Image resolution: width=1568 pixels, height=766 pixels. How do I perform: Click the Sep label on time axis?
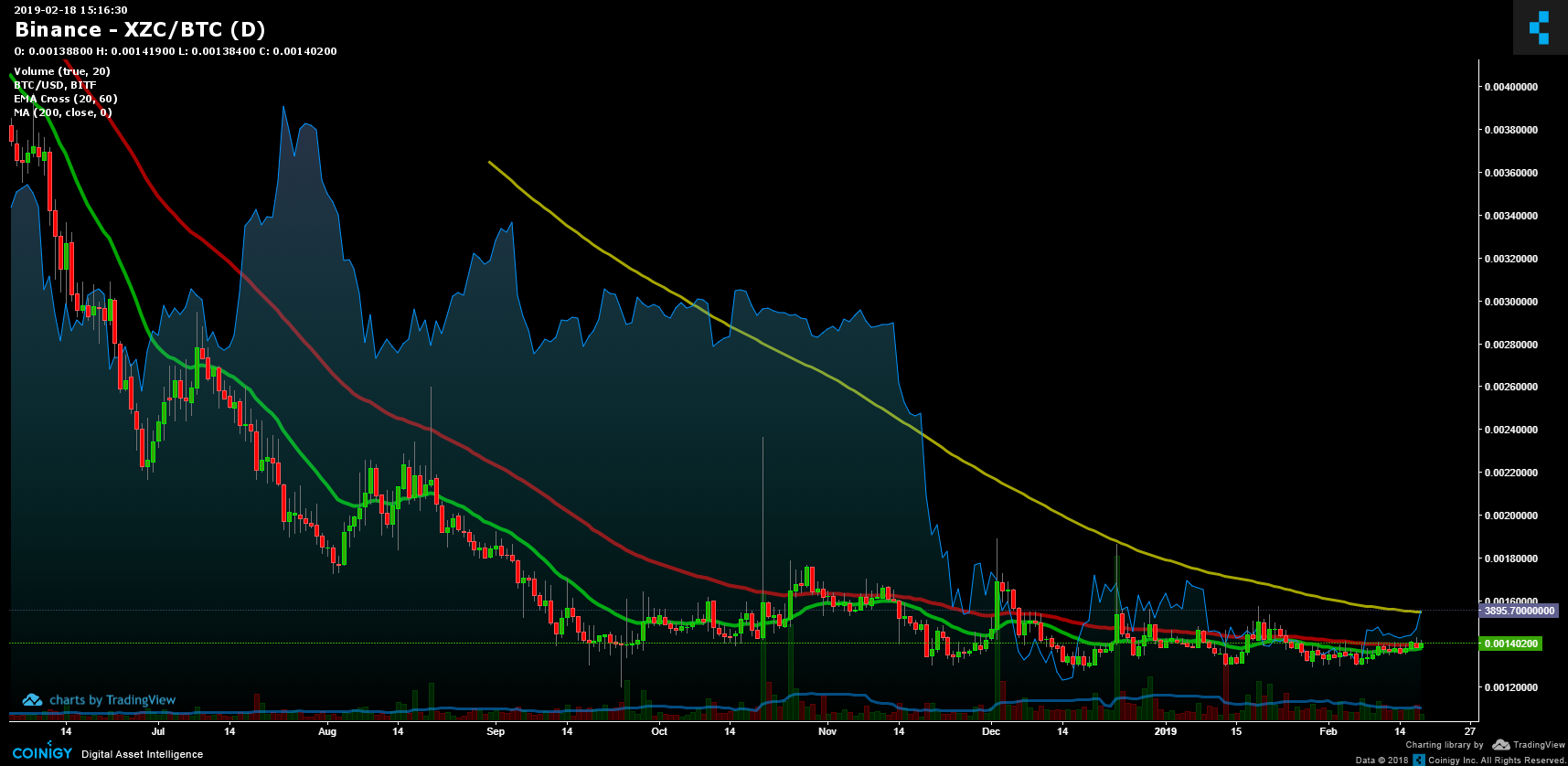(496, 731)
